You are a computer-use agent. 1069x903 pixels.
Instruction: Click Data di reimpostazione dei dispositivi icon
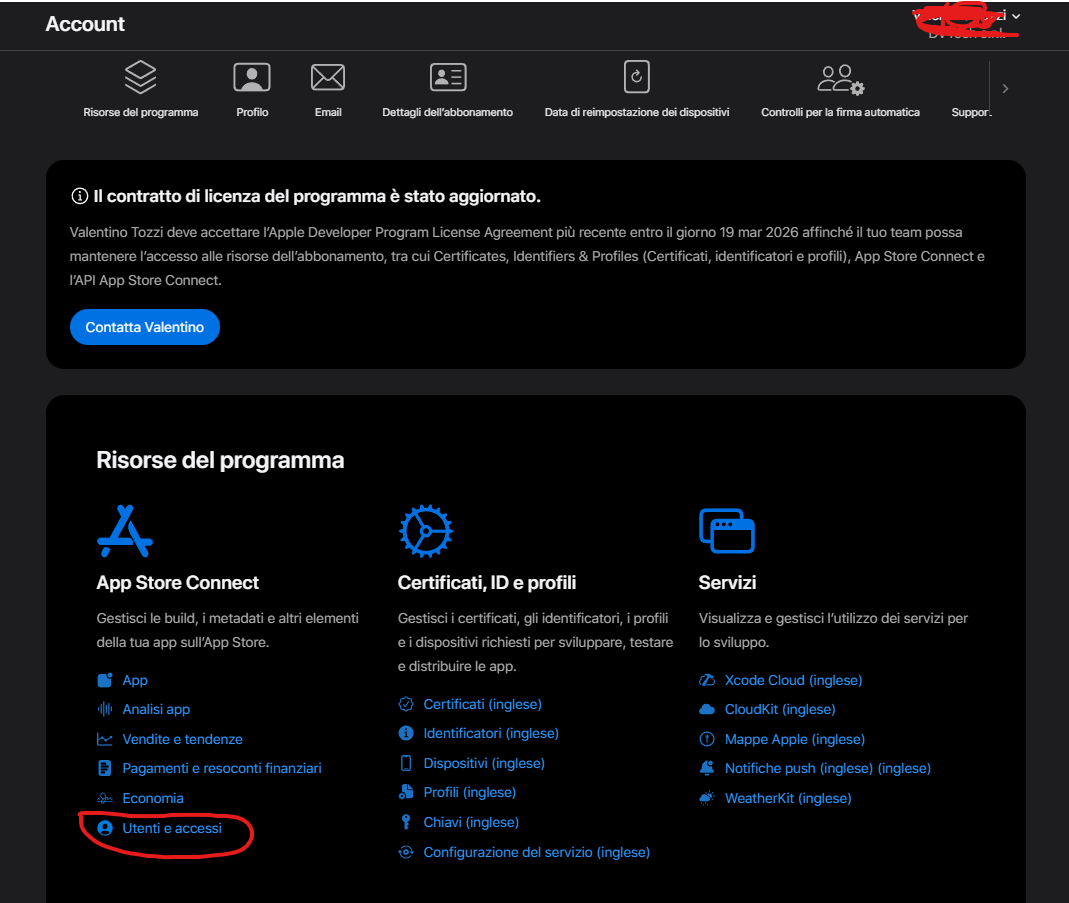click(637, 76)
